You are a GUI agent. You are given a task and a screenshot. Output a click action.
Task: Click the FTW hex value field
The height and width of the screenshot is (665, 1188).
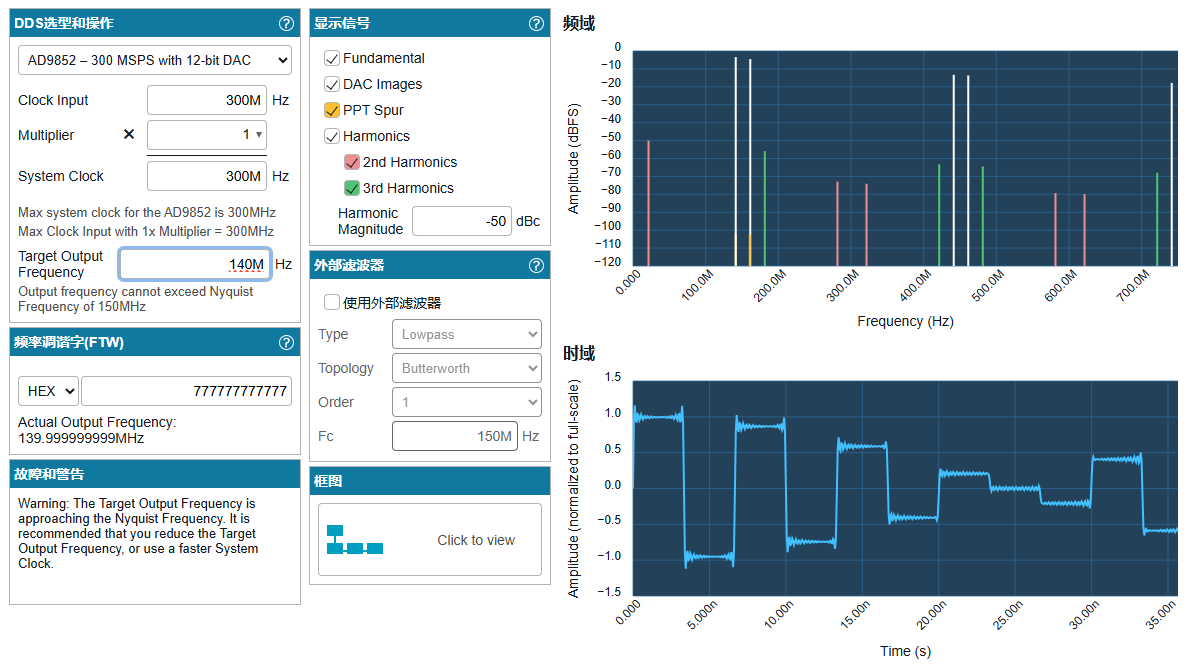(186, 391)
